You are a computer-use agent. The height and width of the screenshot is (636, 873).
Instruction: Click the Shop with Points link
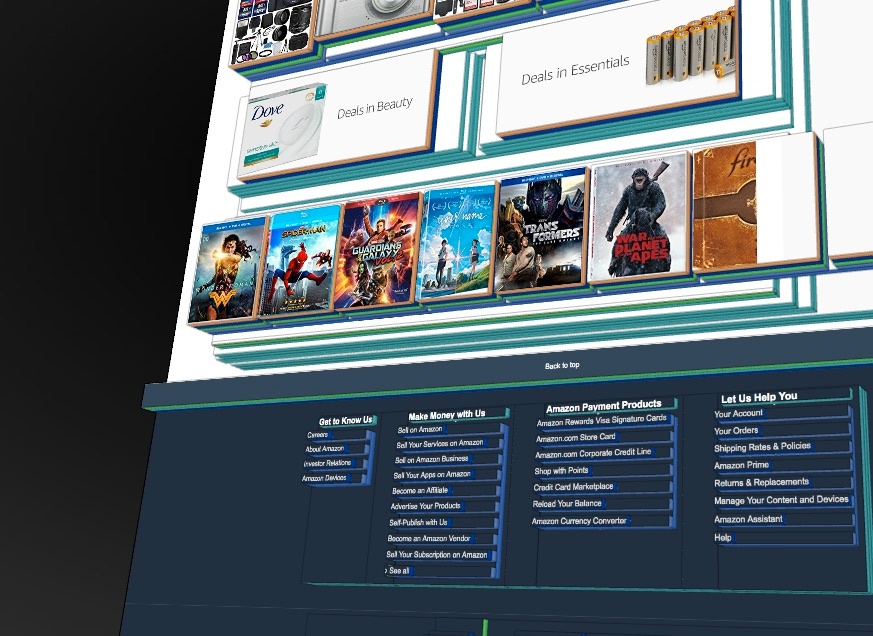tap(561, 471)
